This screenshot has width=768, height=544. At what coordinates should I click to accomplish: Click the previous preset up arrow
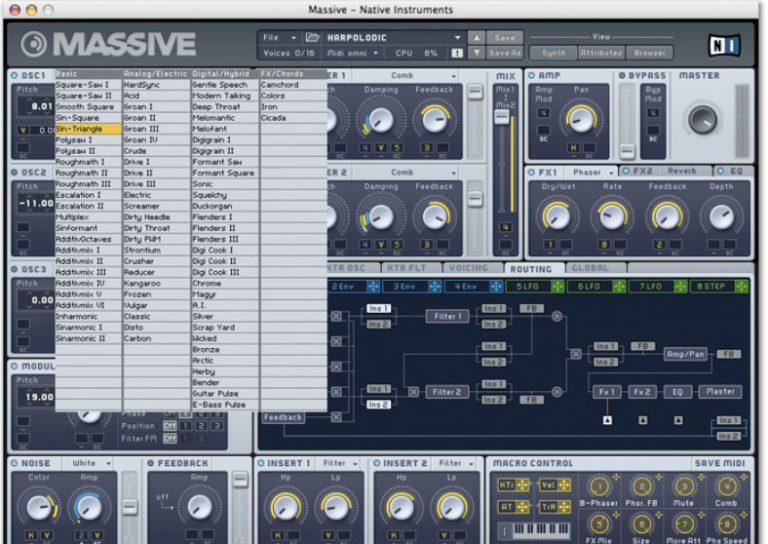(x=476, y=38)
